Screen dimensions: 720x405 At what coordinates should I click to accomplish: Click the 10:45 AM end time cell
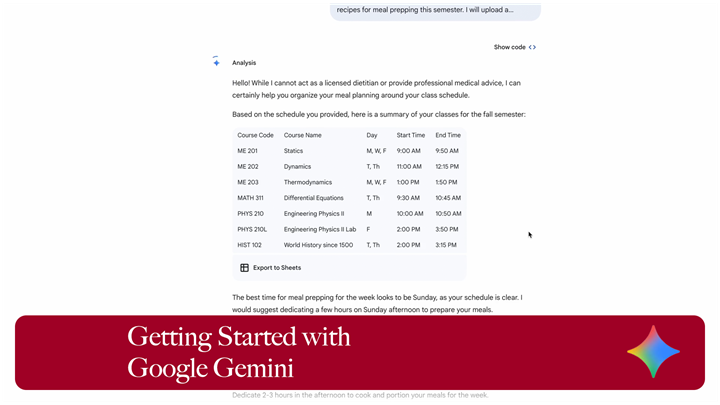448,198
